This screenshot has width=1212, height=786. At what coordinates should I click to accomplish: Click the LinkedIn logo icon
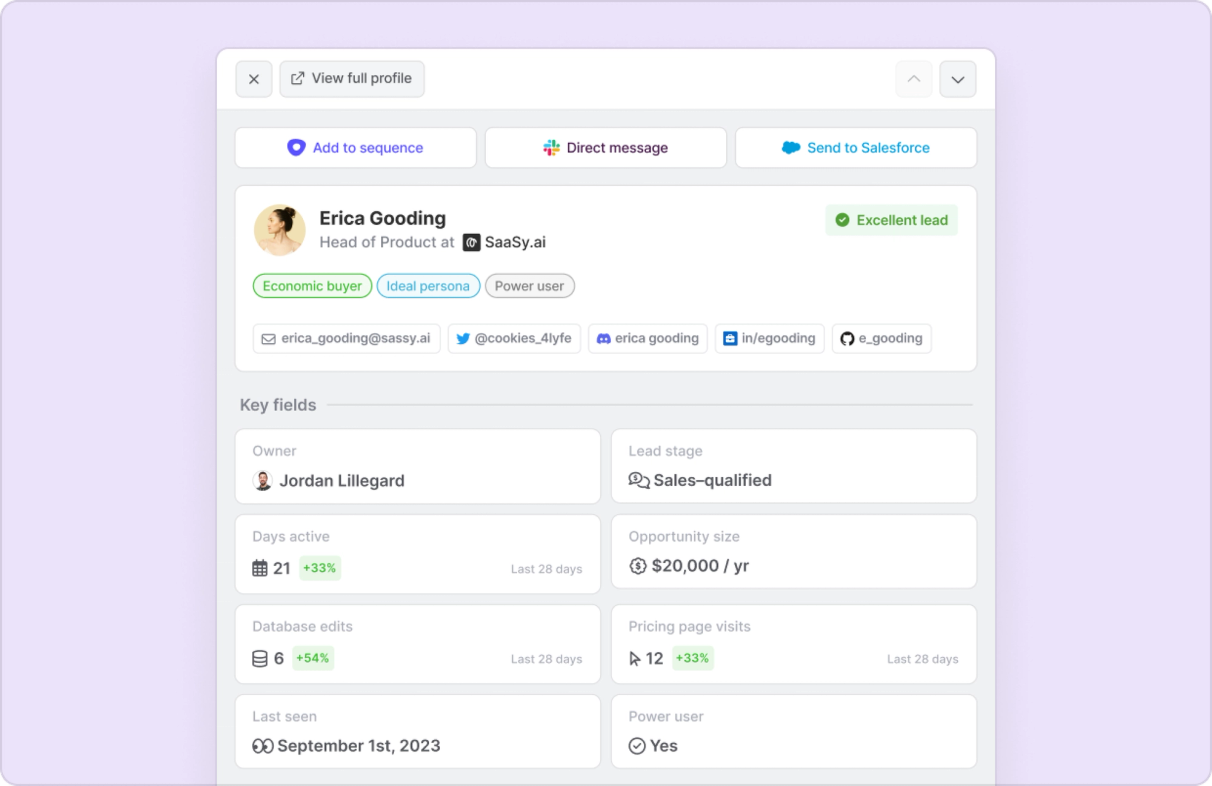(x=730, y=339)
